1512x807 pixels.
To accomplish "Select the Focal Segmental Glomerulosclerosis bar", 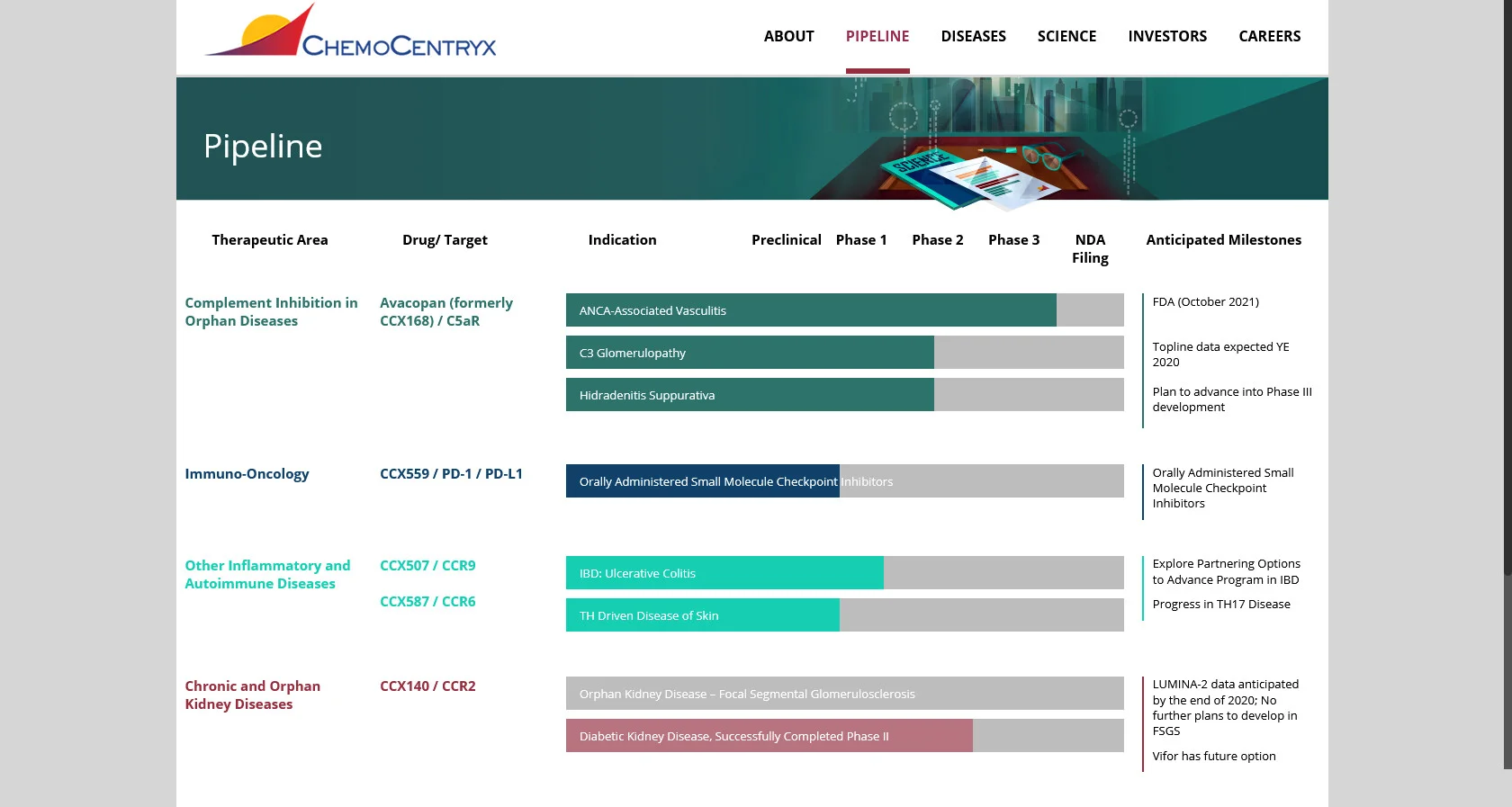I will click(845, 694).
